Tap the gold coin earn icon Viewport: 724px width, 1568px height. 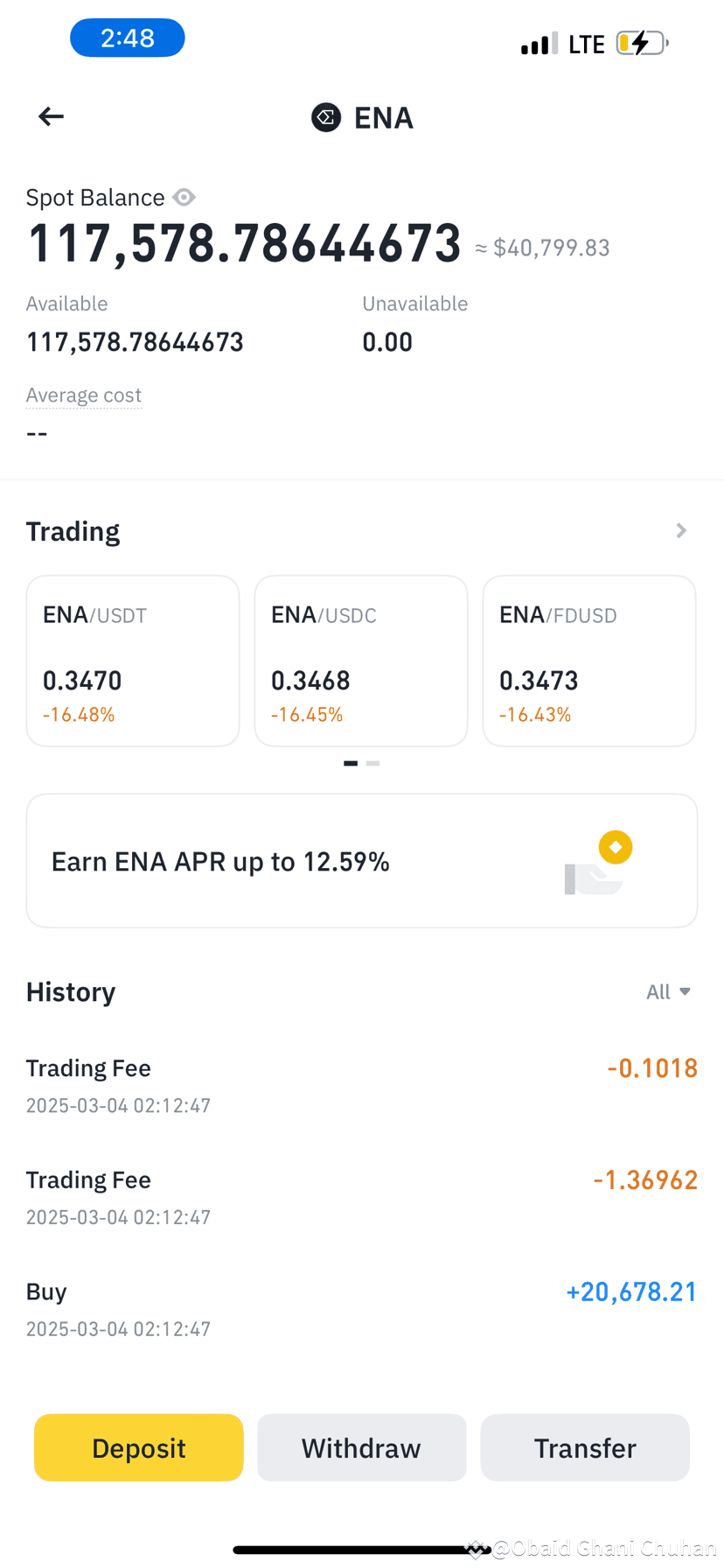(x=616, y=847)
